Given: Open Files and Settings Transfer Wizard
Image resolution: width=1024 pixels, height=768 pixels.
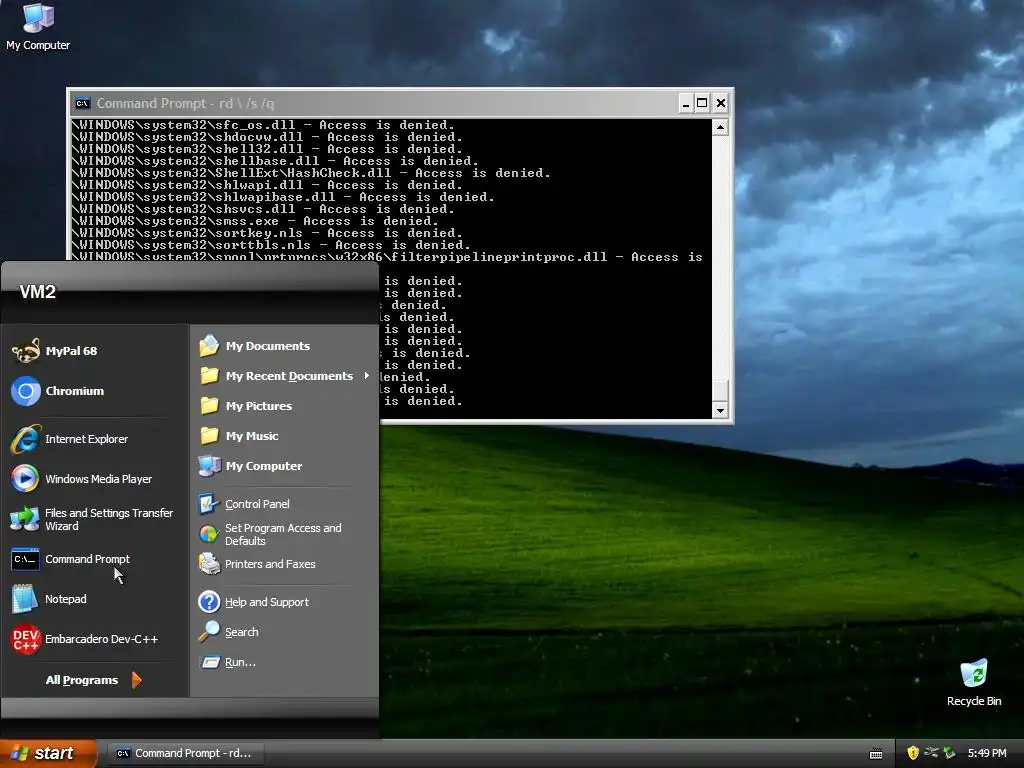Looking at the screenshot, I should pos(92,519).
